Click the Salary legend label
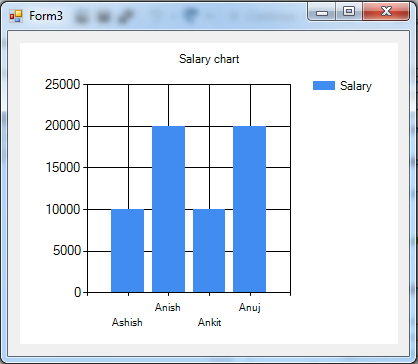Image resolution: width=418 pixels, height=364 pixels. tap(355, 86)
